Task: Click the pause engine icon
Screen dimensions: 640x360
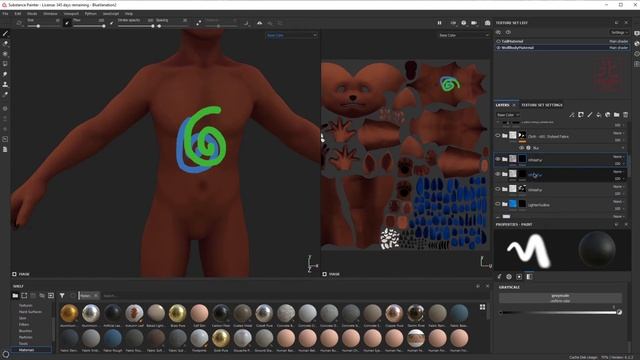Action: 440,23
